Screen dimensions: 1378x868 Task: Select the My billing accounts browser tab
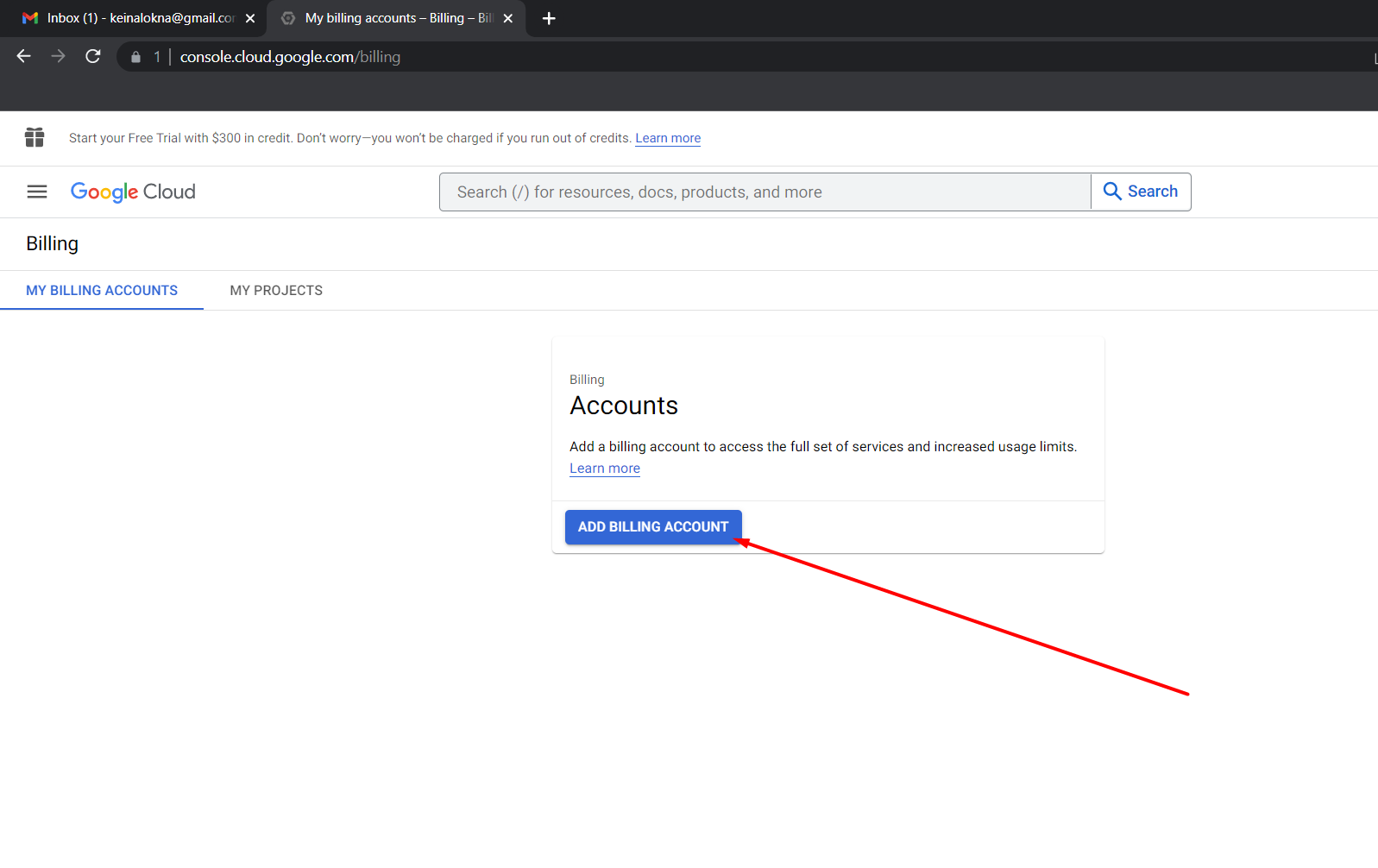[397, 18]
